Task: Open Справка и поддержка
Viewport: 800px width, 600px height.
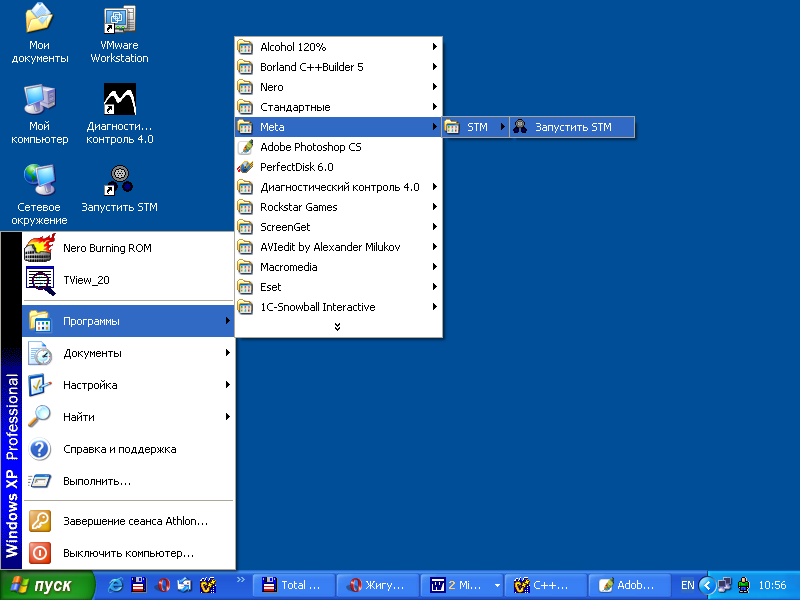Action: [x=129, y=449]
